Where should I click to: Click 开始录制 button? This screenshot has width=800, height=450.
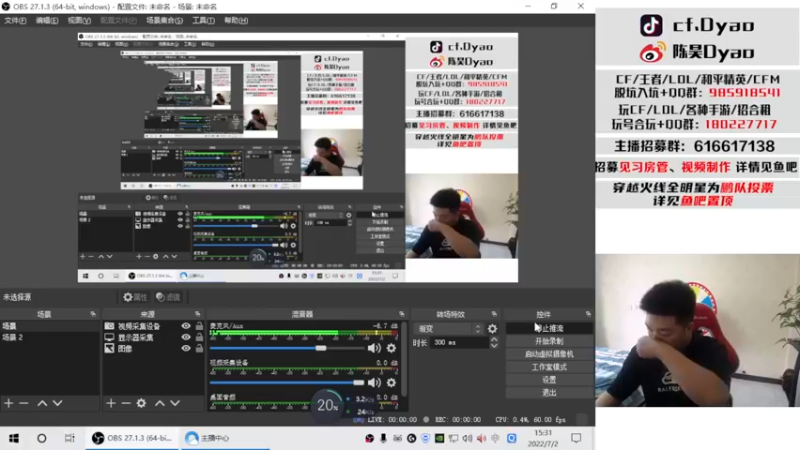coord(549,341)
